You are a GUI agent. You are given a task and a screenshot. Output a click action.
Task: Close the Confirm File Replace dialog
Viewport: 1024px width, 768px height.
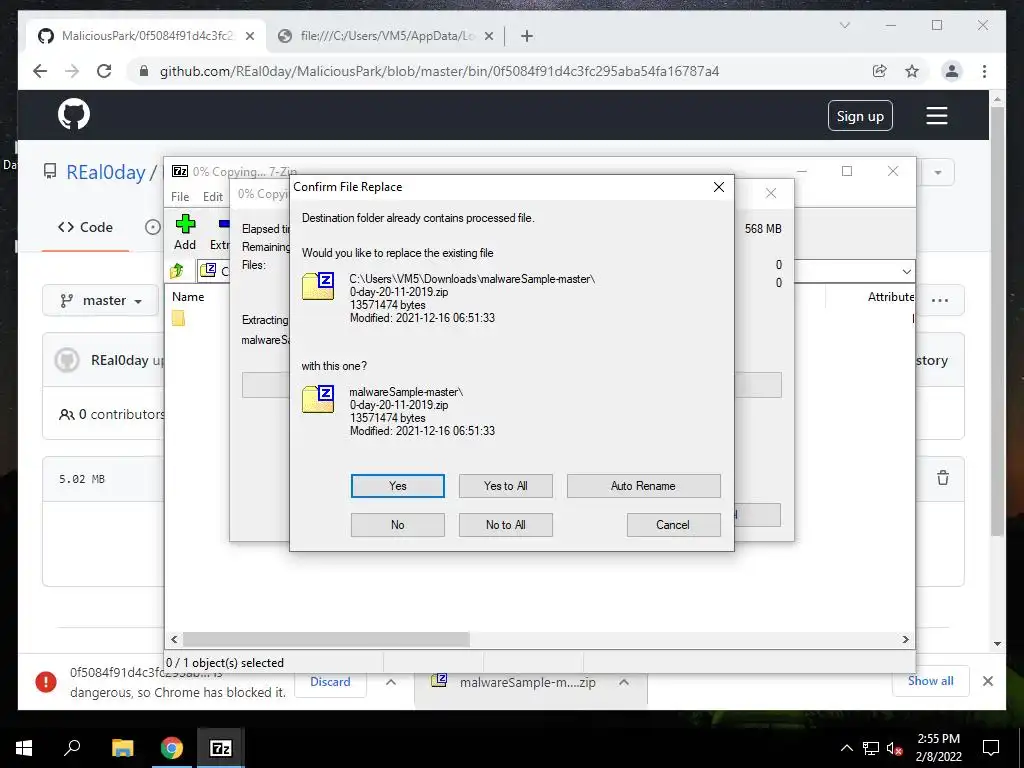click(719, 187)
